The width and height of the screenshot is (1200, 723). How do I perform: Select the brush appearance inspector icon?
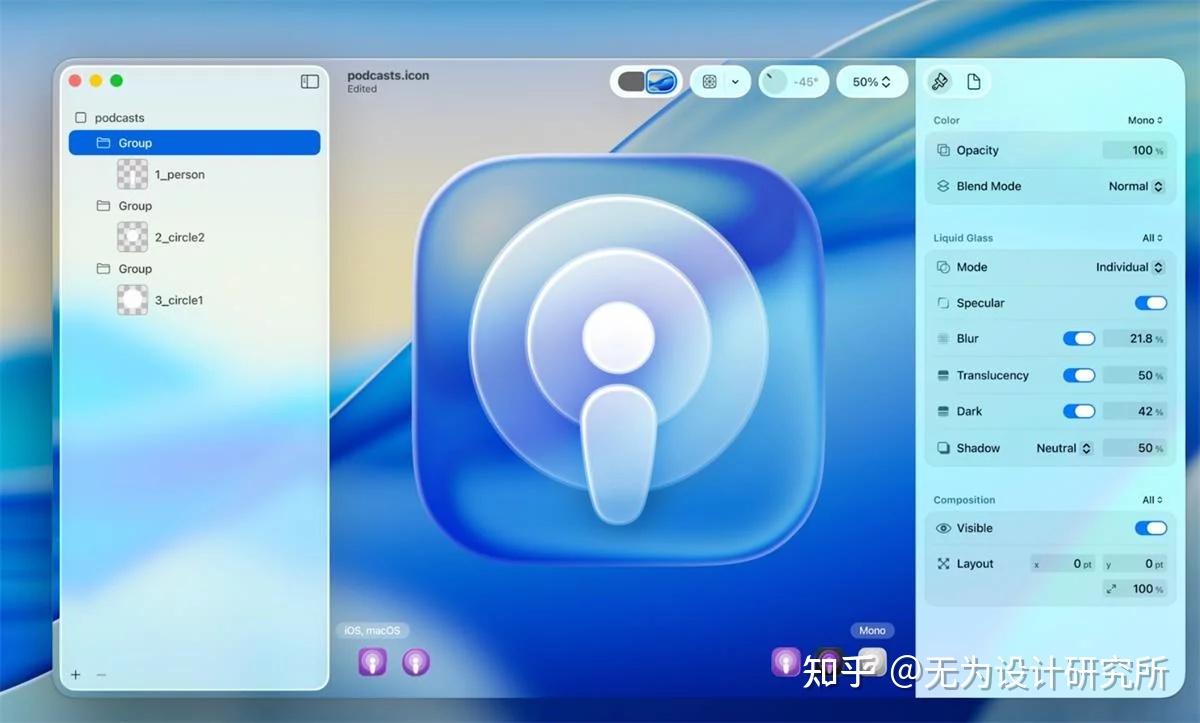tap(940, 82)
